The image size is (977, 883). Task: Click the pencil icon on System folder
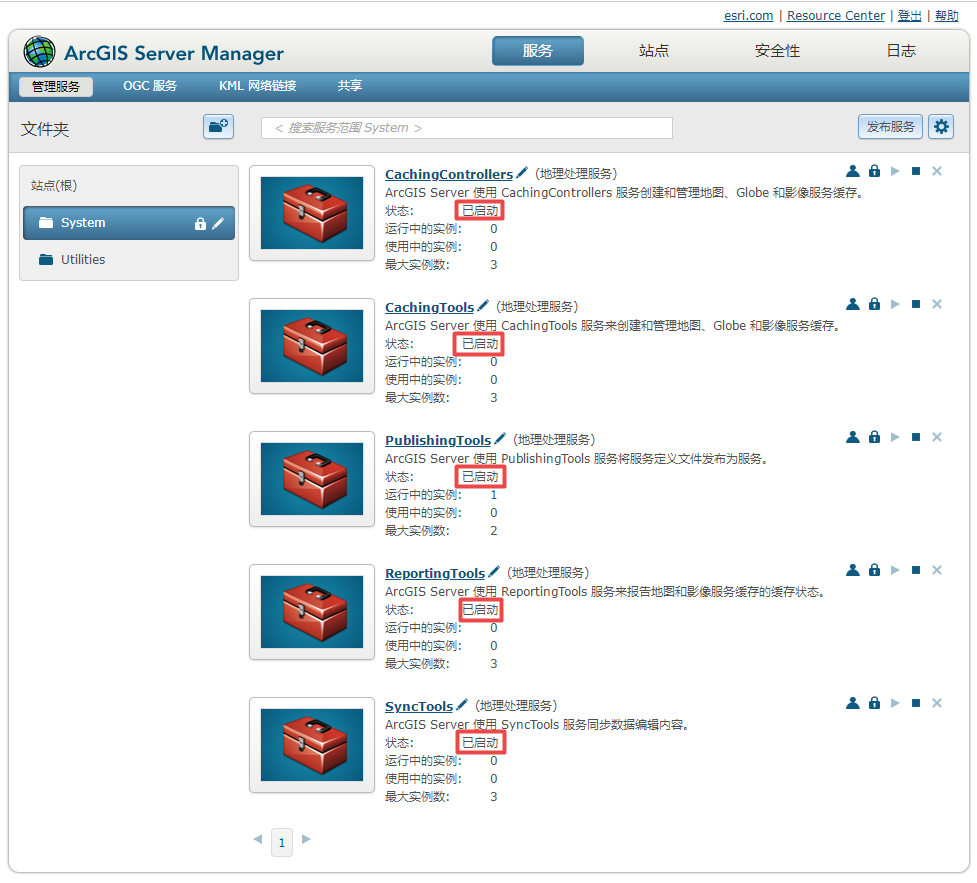coord(218,223)
